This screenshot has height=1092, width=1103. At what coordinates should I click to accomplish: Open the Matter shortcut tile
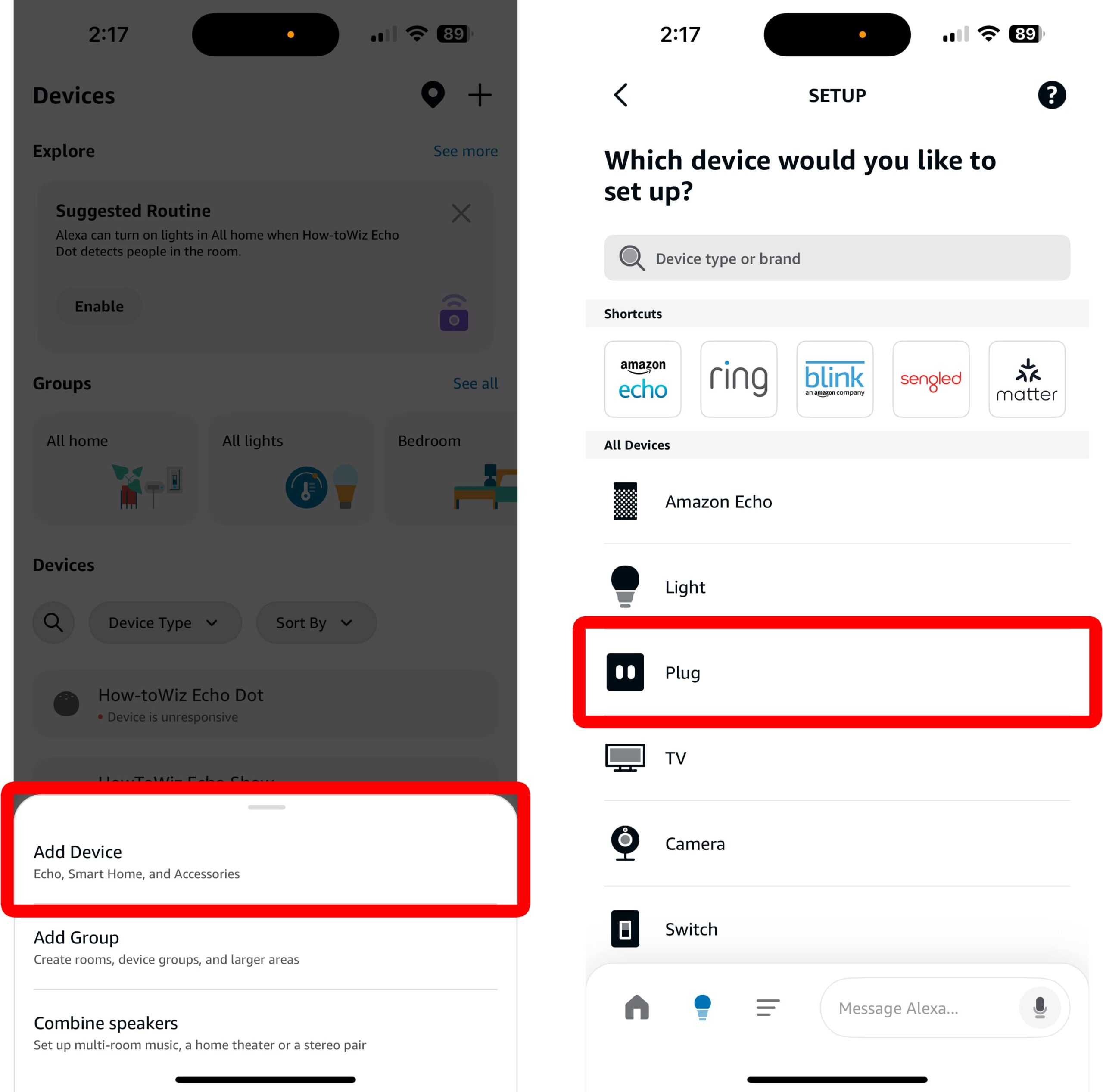click(x=1026, y=379)
